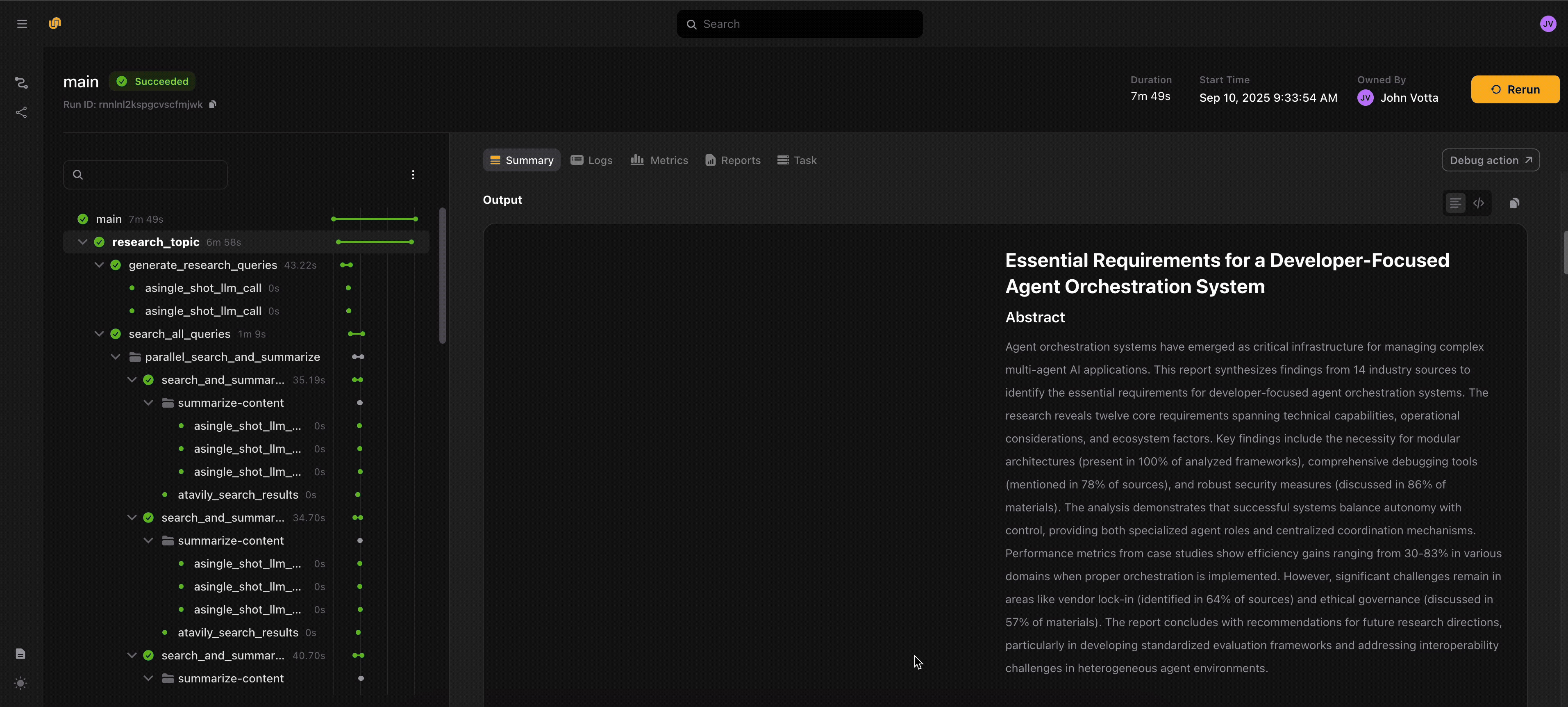Open the documentation icon in sidebar
The width and height of the screenshot is (1568, 707).
tap(20, 653)
